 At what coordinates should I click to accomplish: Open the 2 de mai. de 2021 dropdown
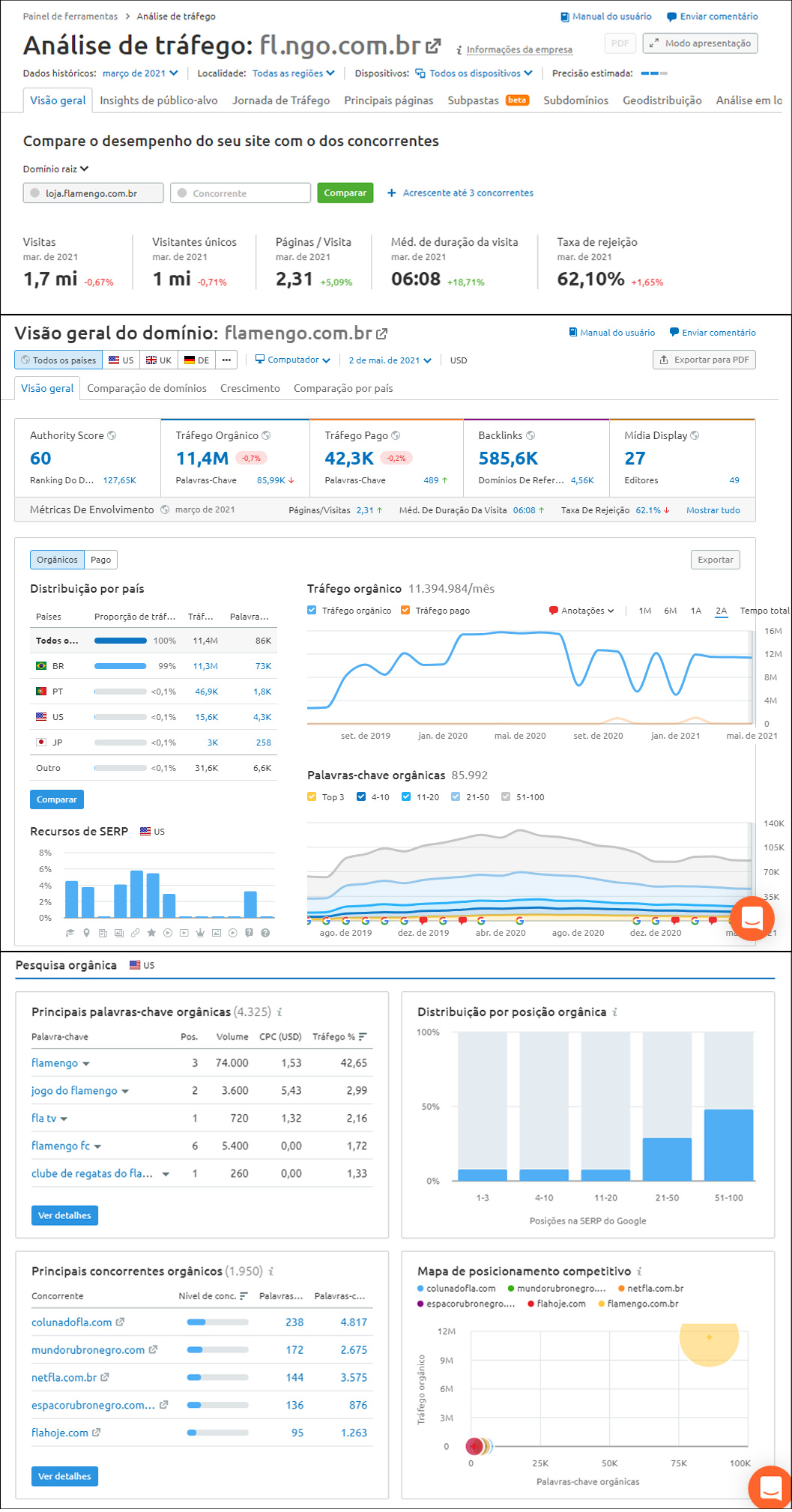pyautogui.click(x=390, y=360)
